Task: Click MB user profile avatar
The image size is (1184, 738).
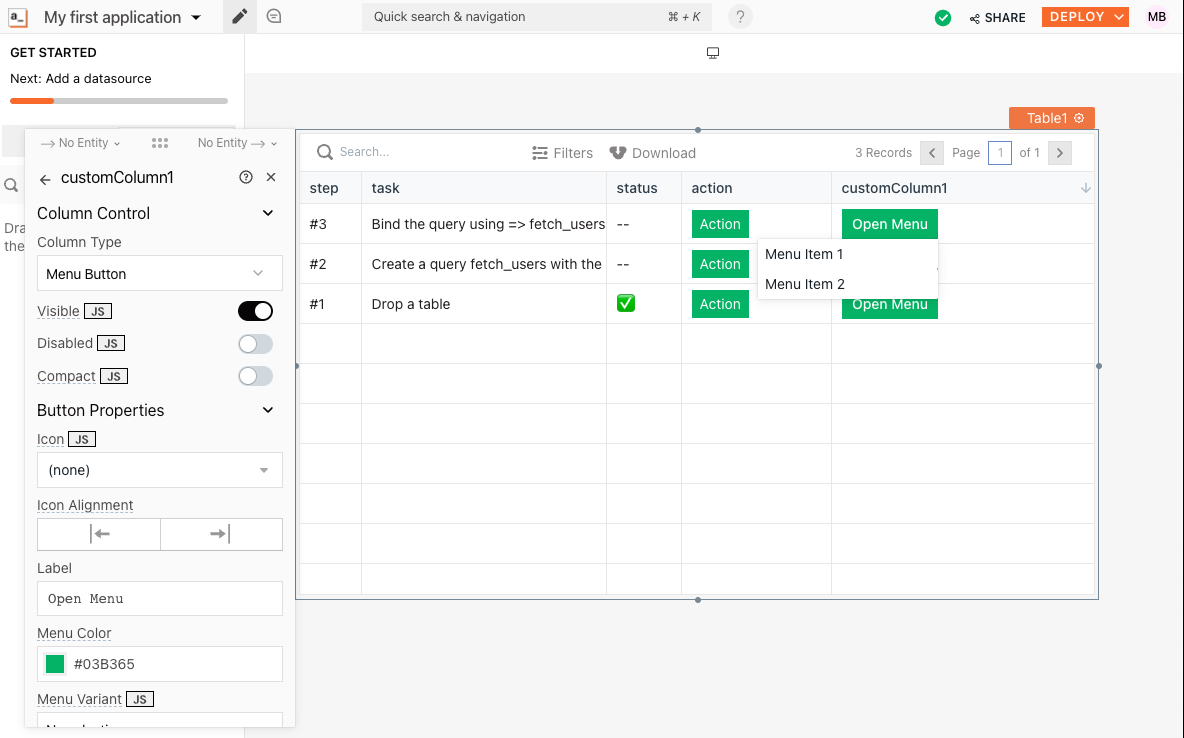Action: coord(1157,17)
